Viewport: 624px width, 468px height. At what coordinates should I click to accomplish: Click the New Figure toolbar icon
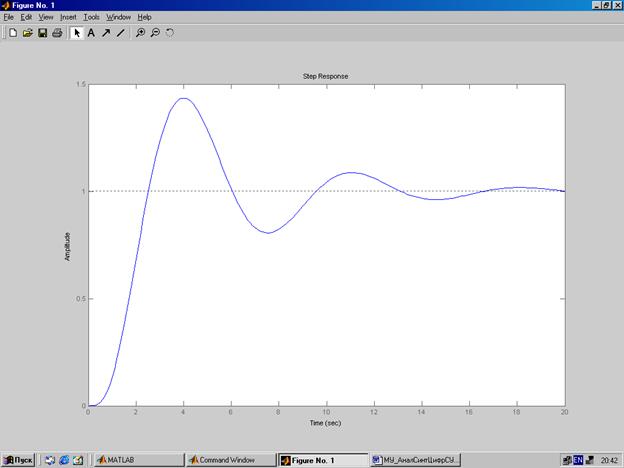[x=12, y=32]
